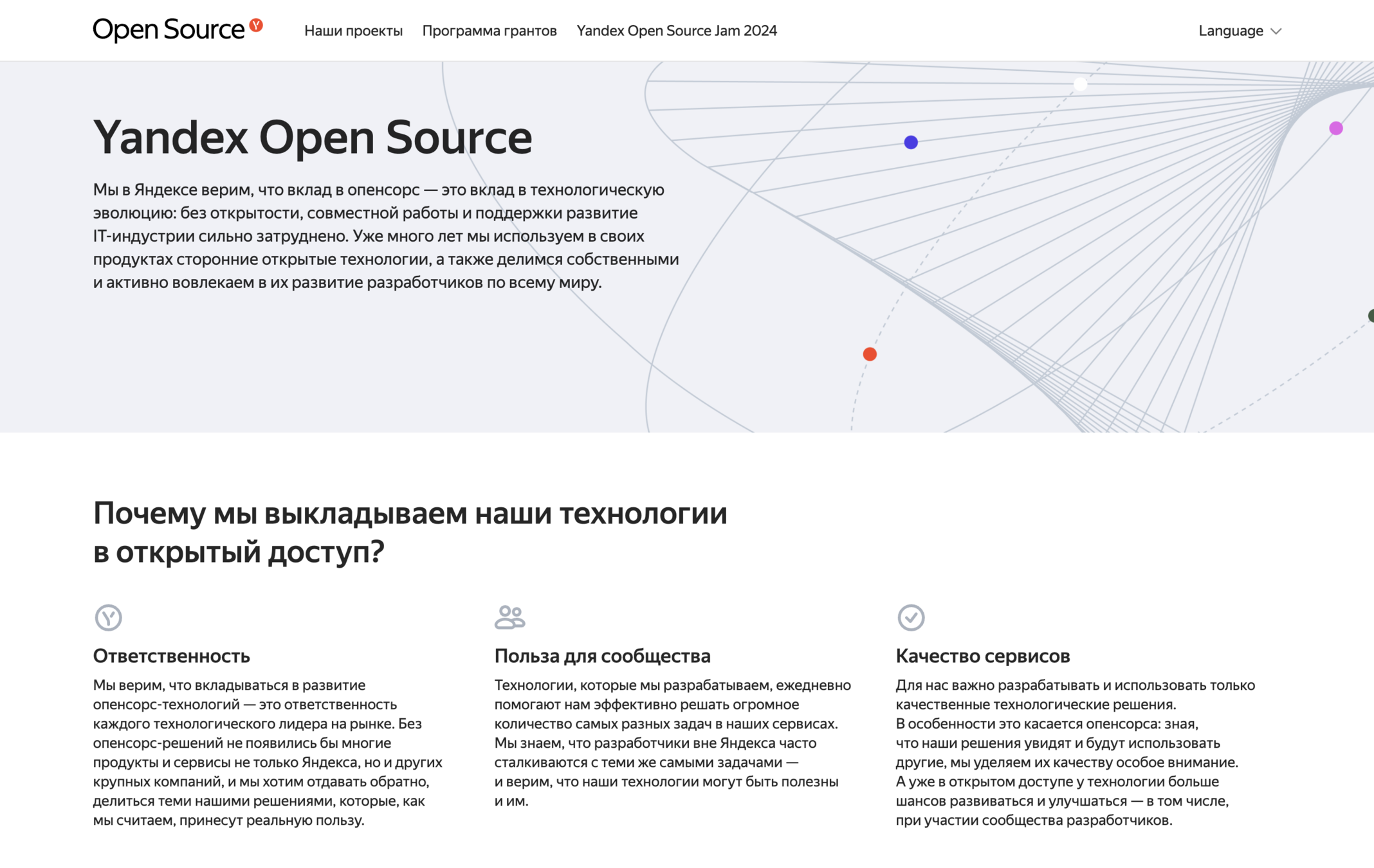Click the Yandex Y circle icon above Ответственность
This screenshot has width=1374, height=868.
[108, 617]
